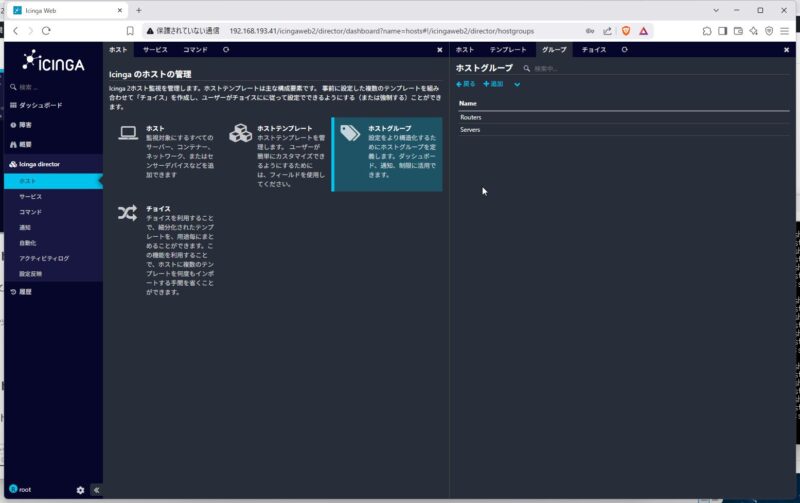Click refresh icon in left pane tabs
800x503 pixels.
(x=226, y=49)
